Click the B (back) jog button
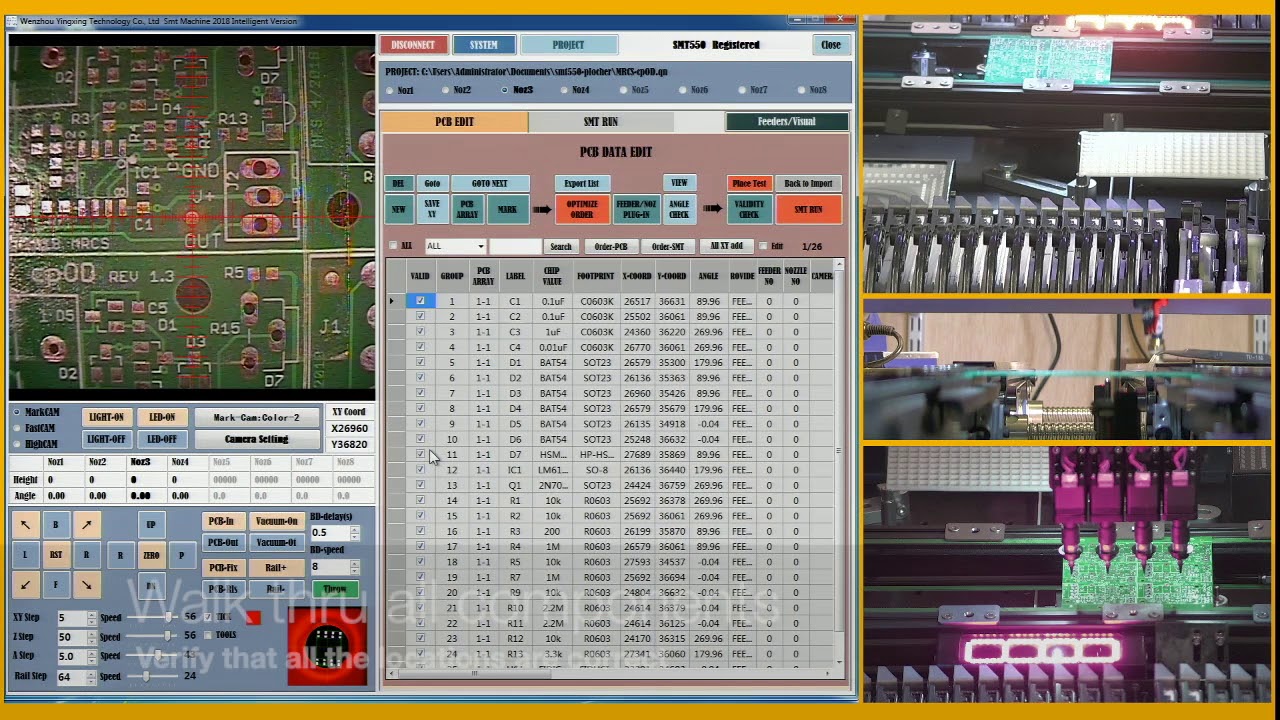Screen dimensions: 1280x720 (x=56, y=524)
